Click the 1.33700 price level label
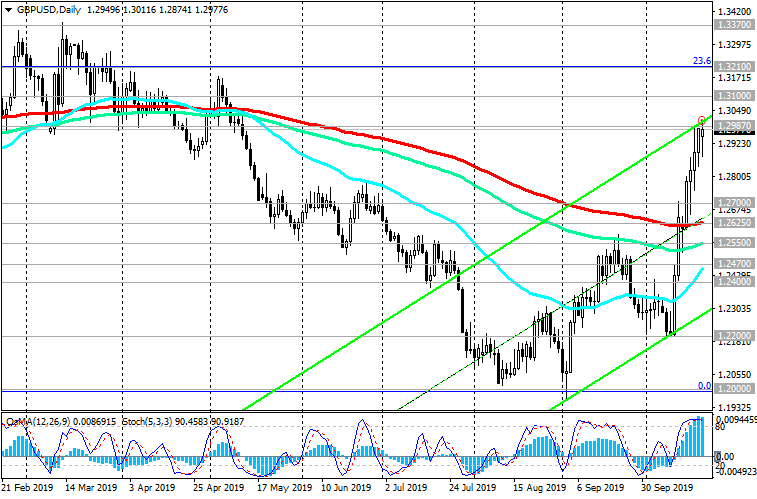 click(x=735, y=24)
